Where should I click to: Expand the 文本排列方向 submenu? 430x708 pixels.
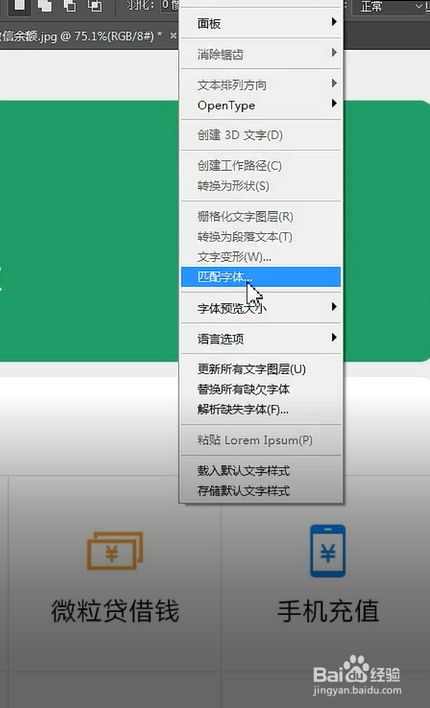click(x=261, y=85)
